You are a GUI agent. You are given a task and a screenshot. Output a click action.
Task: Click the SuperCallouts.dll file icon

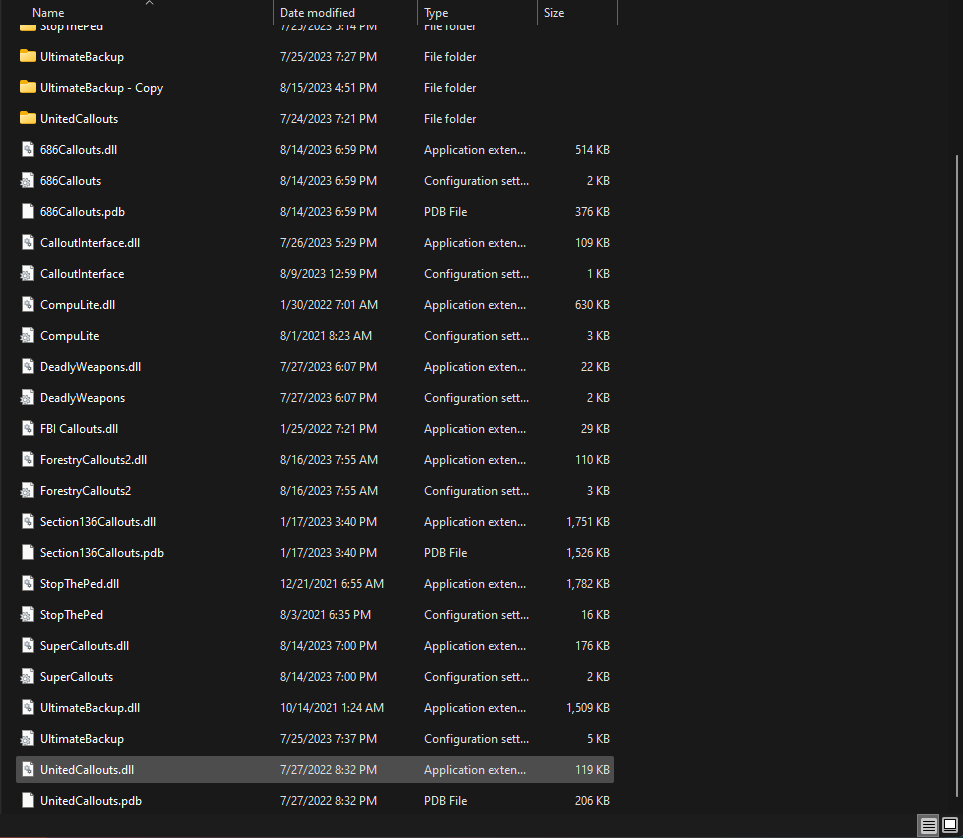click(x=28, y=646)
